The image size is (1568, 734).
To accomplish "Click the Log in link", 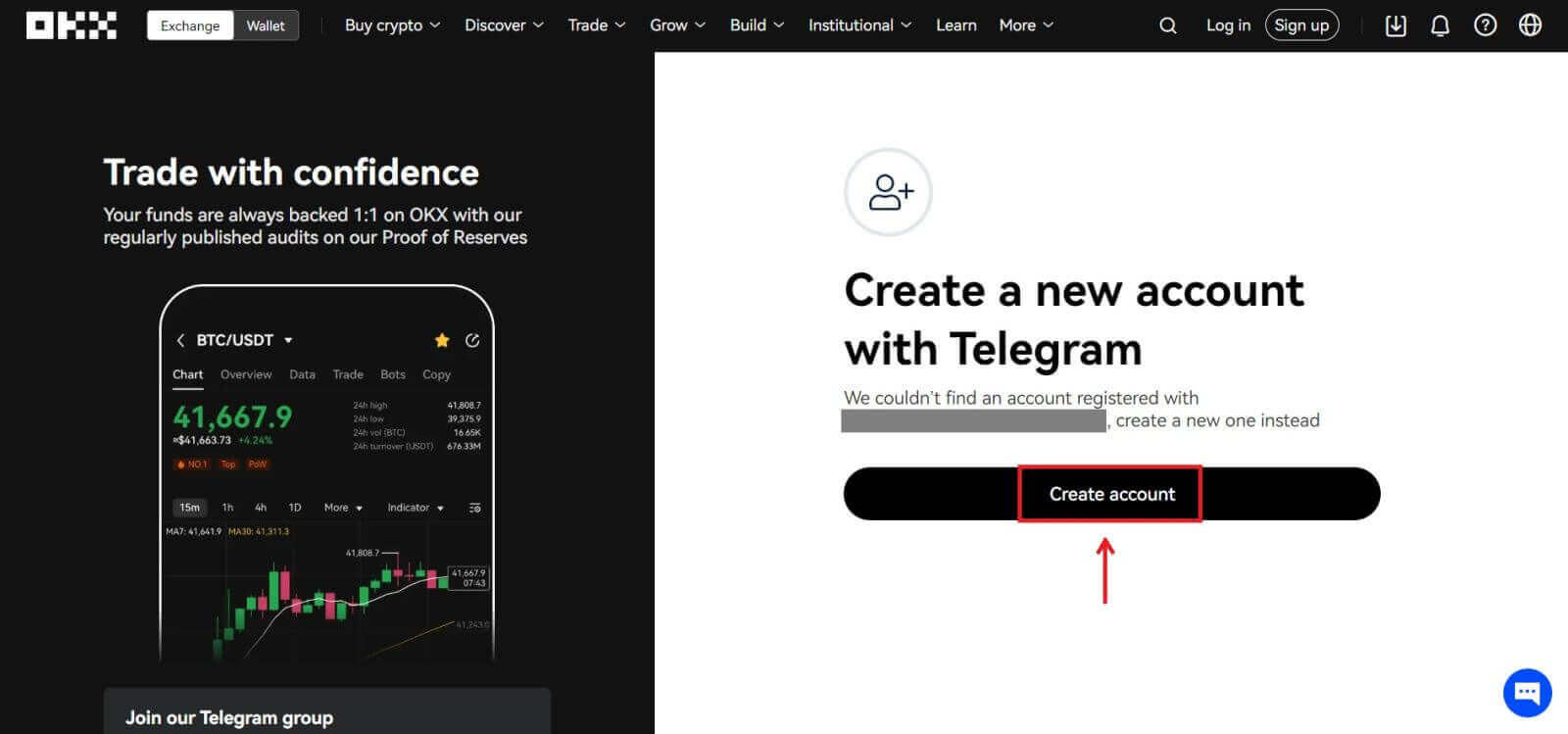I will click(x=1228, y=24).
